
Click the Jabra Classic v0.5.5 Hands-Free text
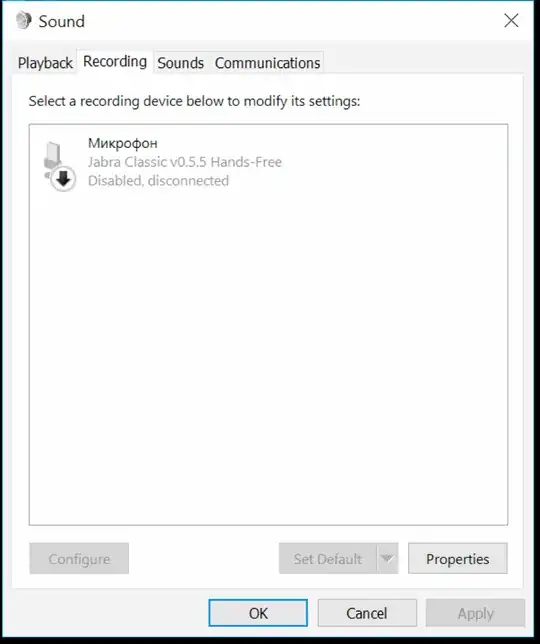[185, 162]
